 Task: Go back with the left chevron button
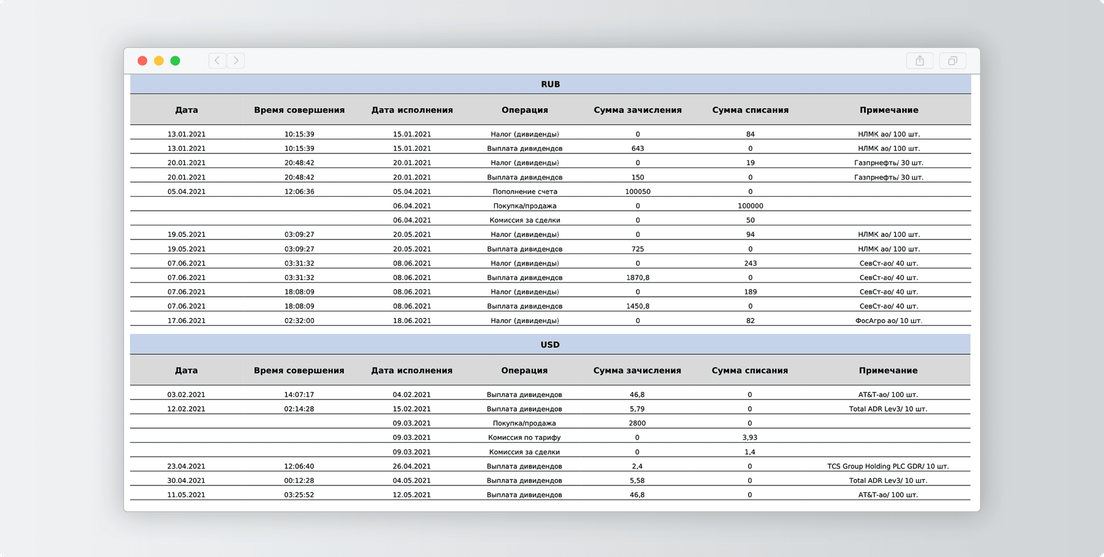(218, 61)
